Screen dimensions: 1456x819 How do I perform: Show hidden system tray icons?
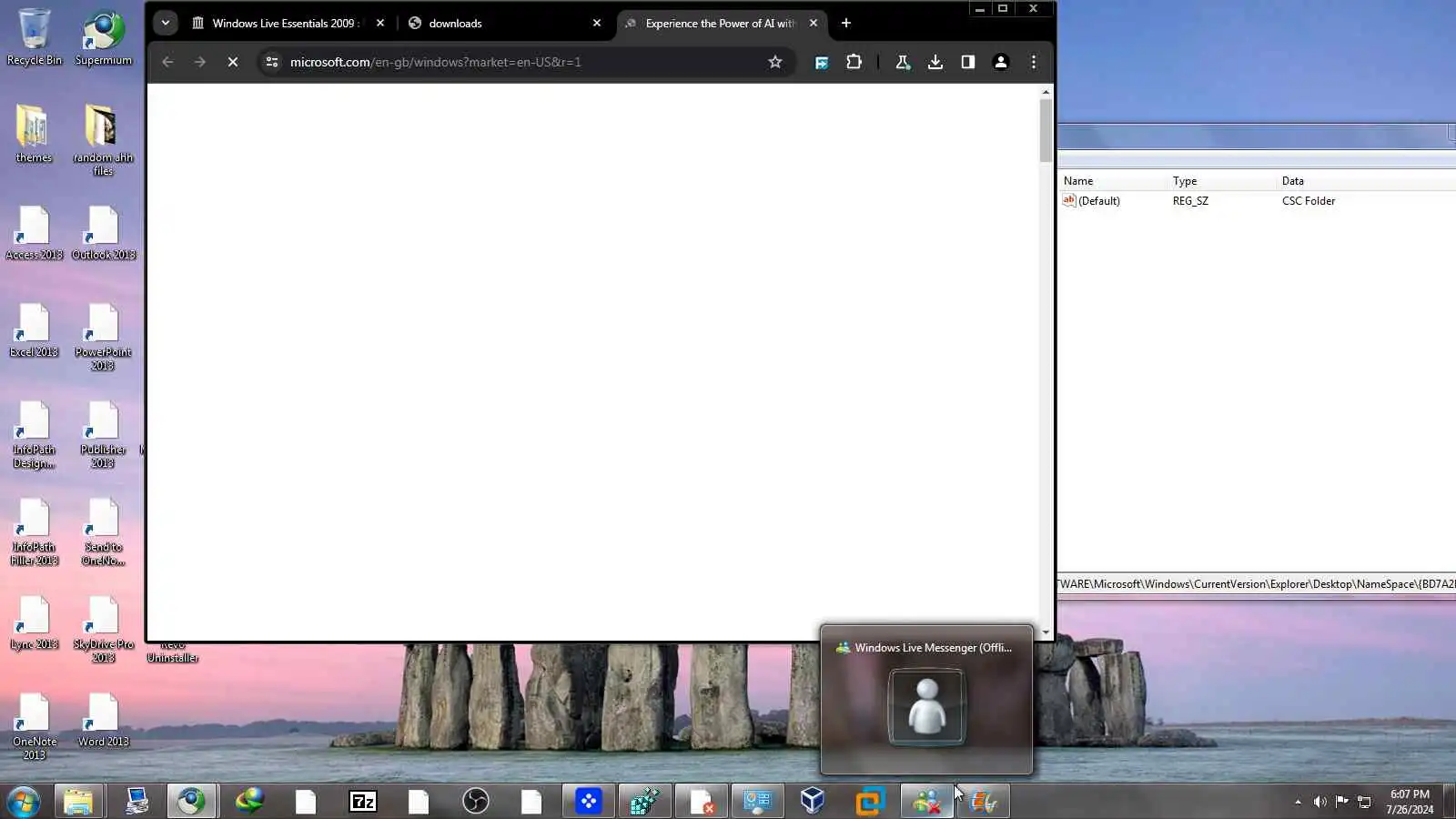(1298, 802)
